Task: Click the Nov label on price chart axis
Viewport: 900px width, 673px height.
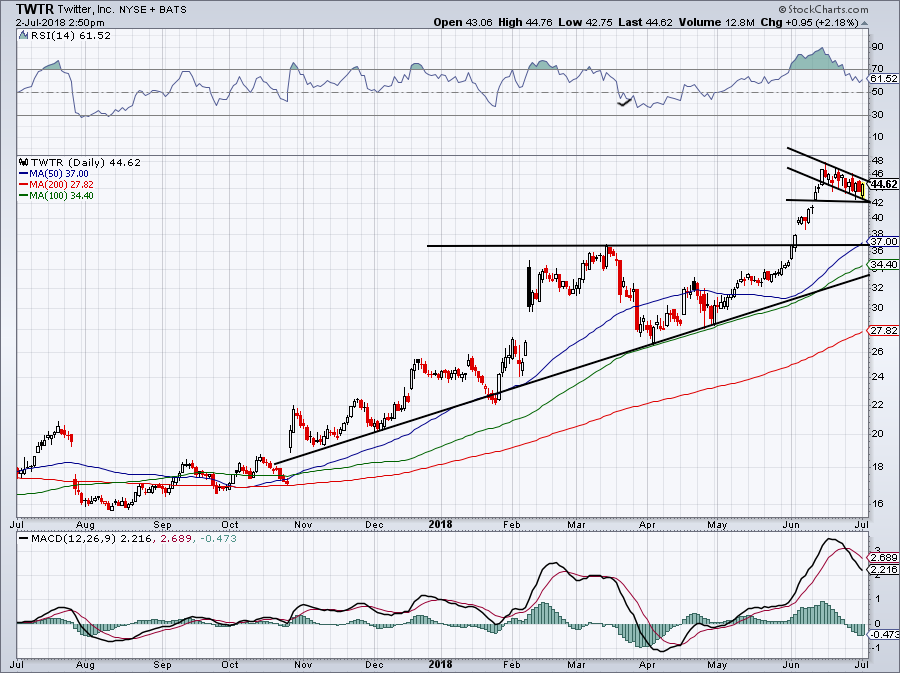Action: coord(302,525)
